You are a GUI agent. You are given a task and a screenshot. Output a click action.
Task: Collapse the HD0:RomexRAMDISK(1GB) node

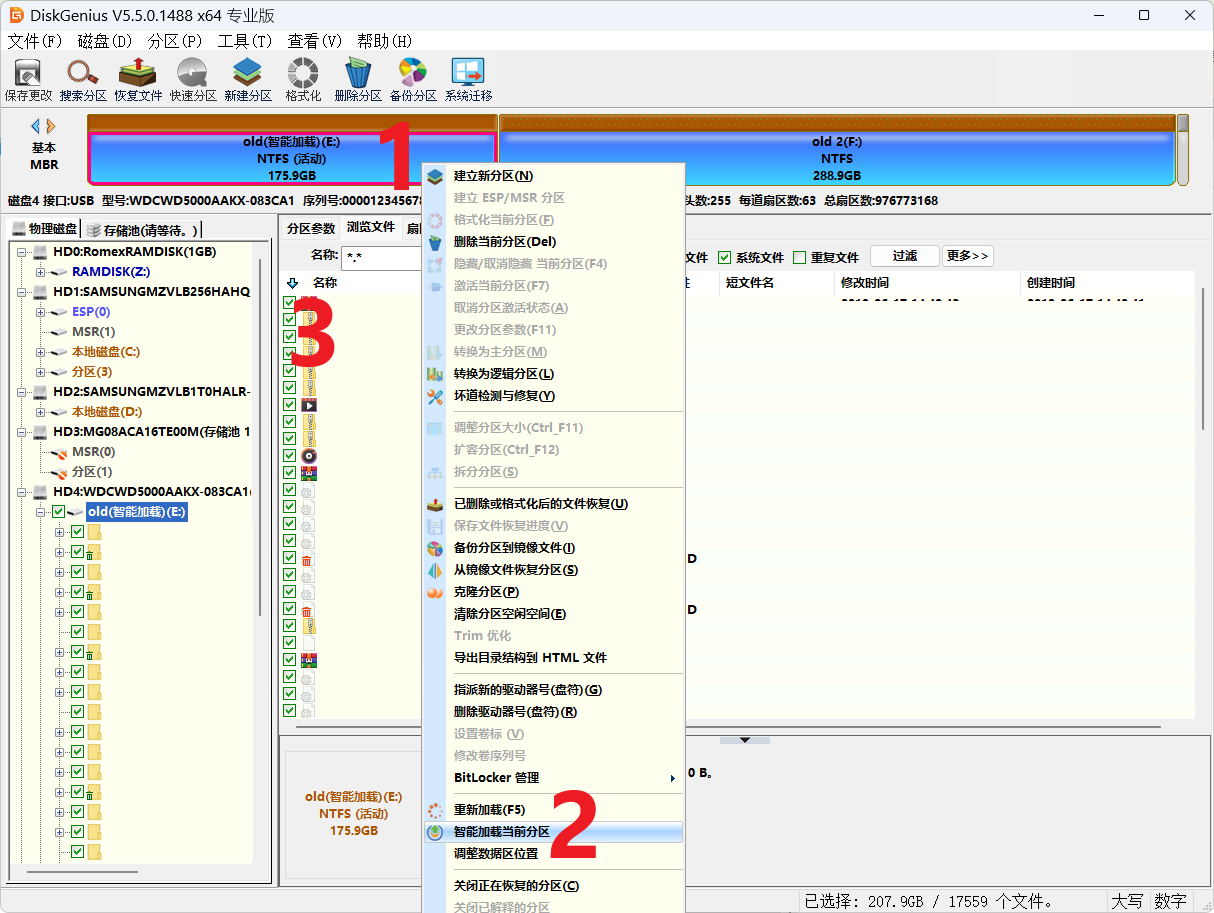24,252
